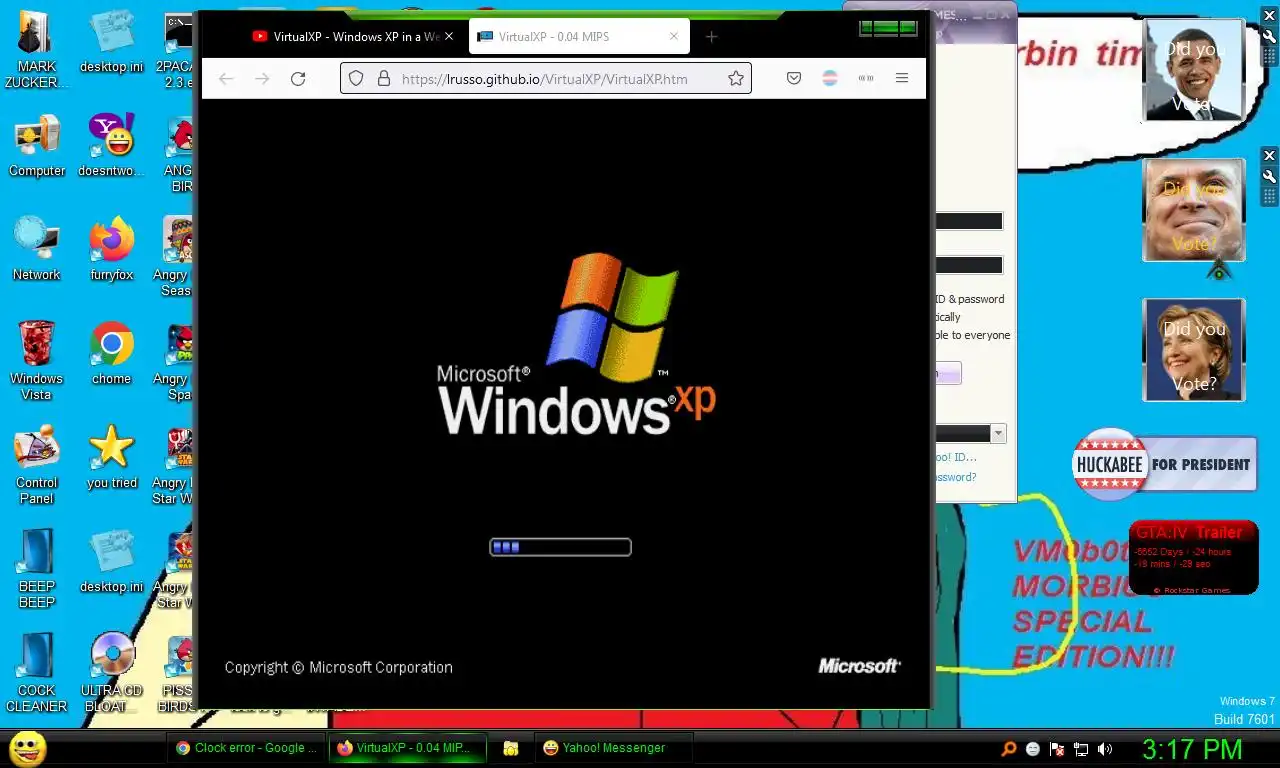Click the orange magnifier tray icon
Viewport: 1280px width, 768px height.
point(1009,749)
